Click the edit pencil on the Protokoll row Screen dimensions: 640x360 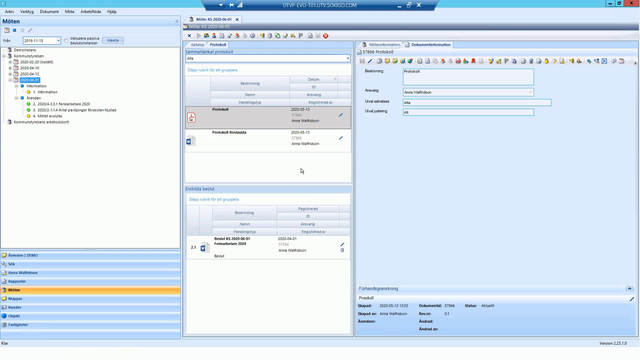pos(341,115)
